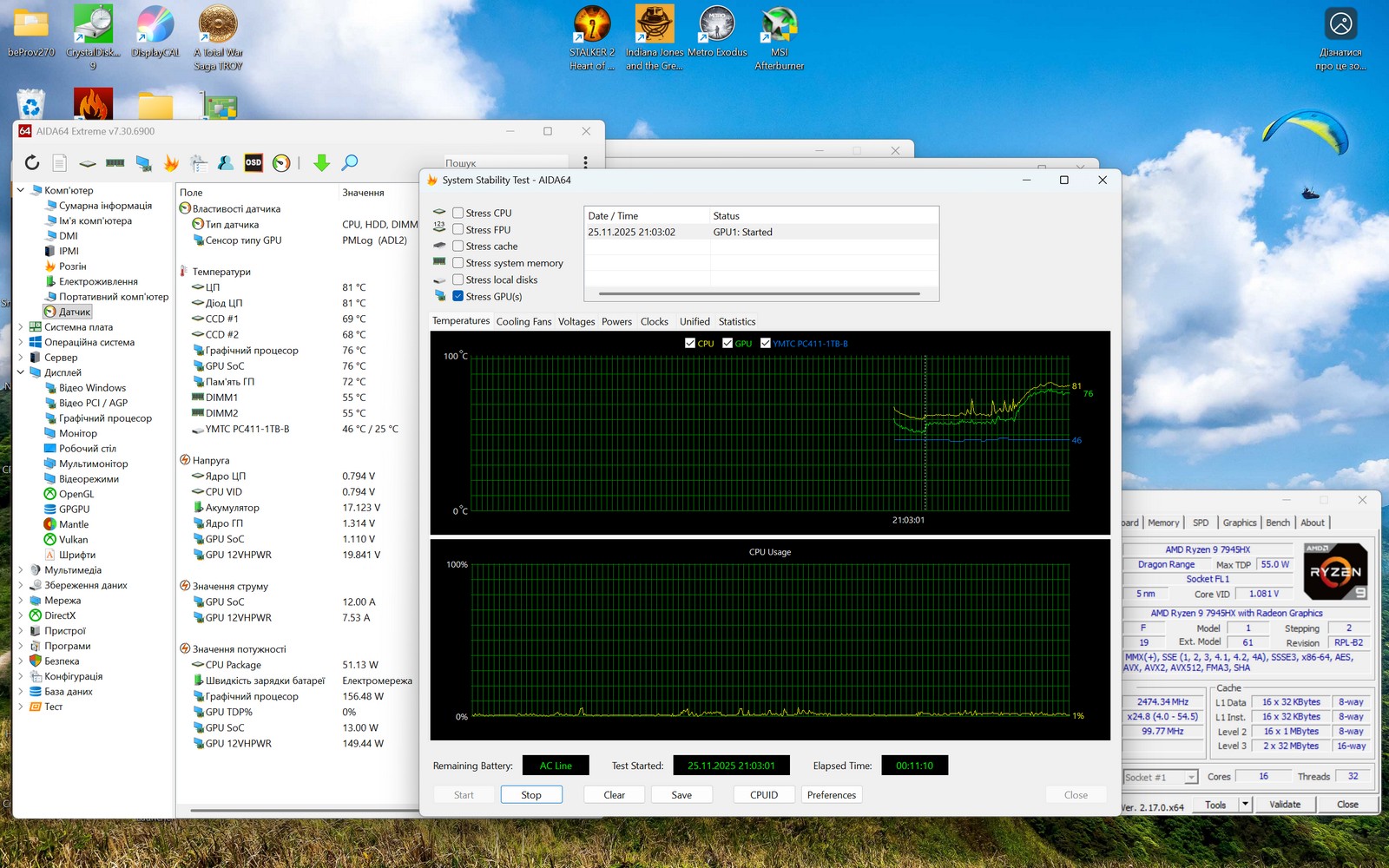Open the memory module benchmark icon
1389x868 pixels.
pyautogui.click(x=115, y=162)
